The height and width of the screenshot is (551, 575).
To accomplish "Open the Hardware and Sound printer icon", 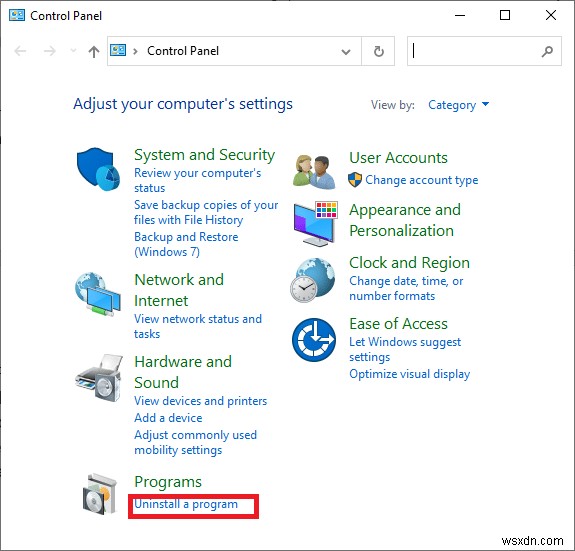I will tap(99, 378).
